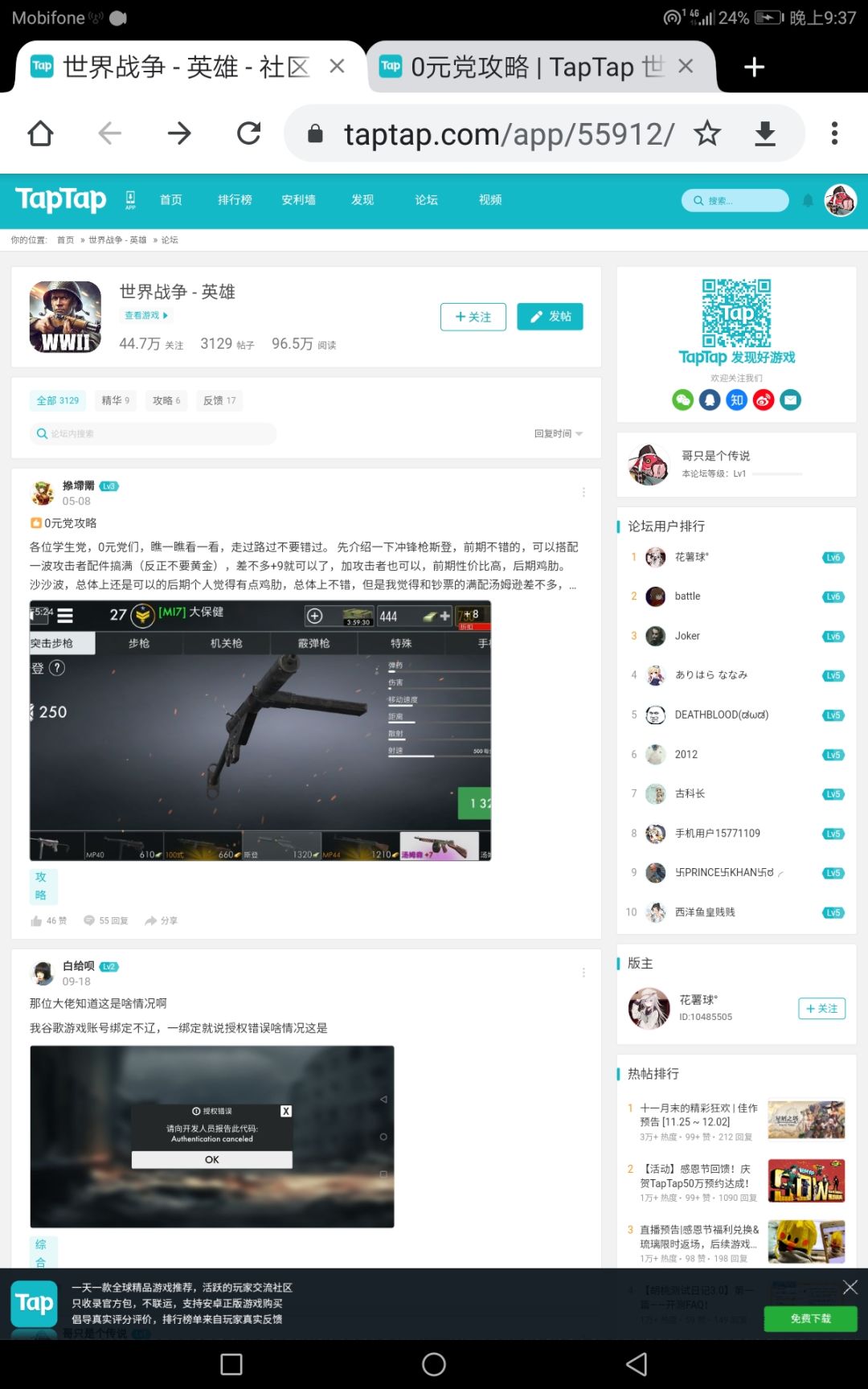Click the 世界战争 - 英雄 breadcrumb link
Screen dimensions: 868x1389
(117, 240)
